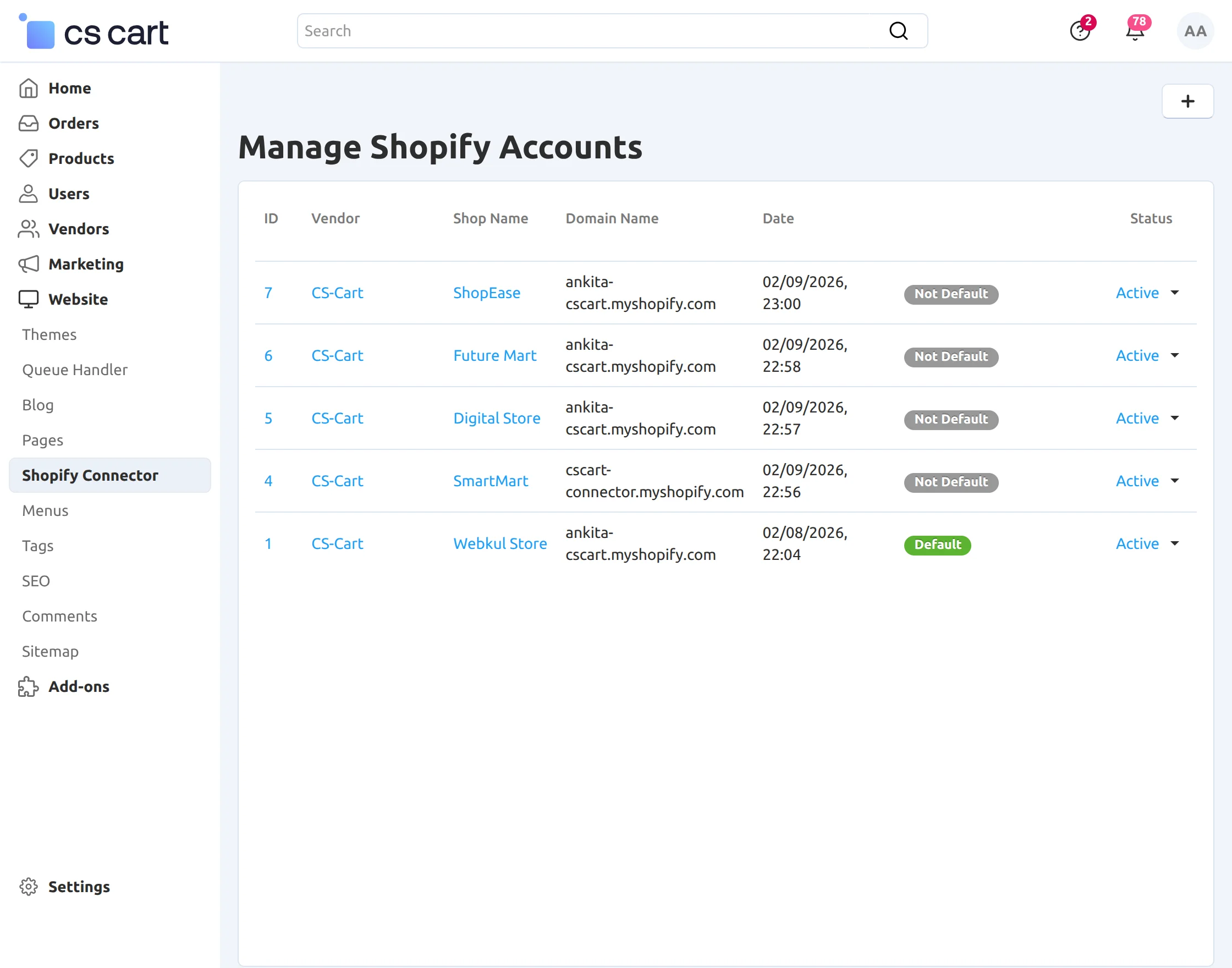Click the Marketing megaphone icon
The image size is (1232, 968).
pyautogui.click(x=29, y=264)
